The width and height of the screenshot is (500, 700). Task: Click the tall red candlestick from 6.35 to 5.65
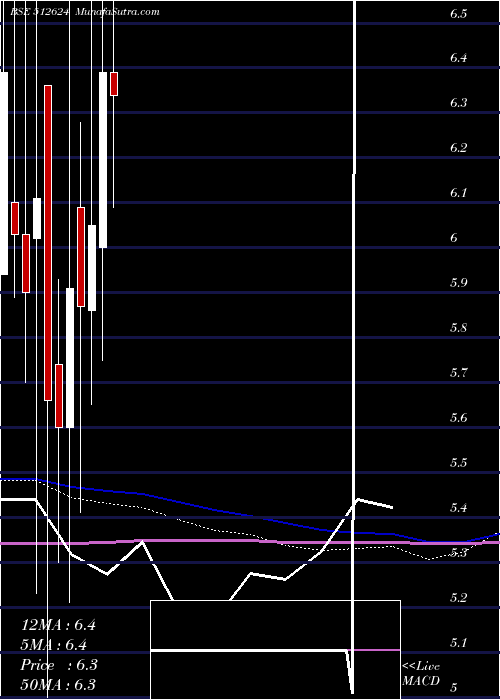(48, 242)
